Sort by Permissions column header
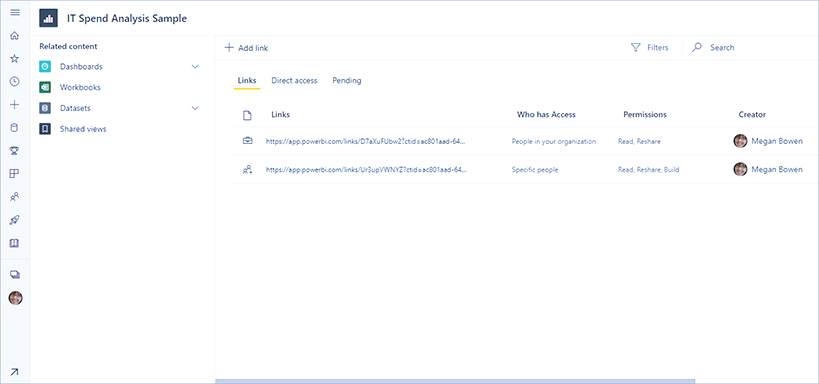Viewport: 819px width, 384px height. [645, 114]
